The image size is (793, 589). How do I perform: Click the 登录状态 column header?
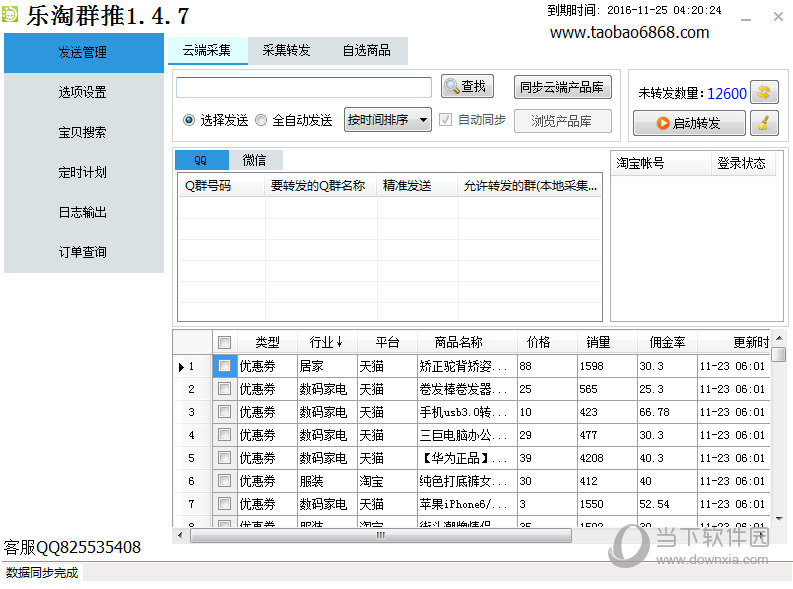(742, 163)
